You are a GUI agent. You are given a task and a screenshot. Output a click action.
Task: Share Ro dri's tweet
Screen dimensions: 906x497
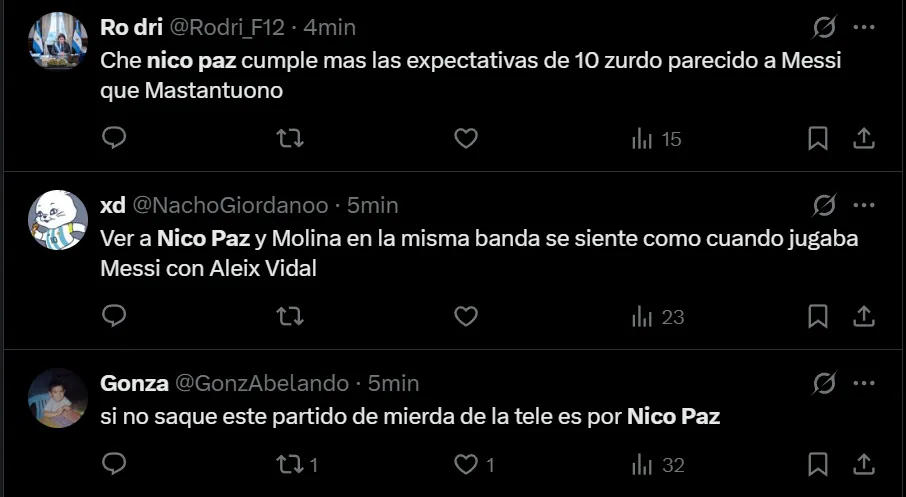[863, 138]
